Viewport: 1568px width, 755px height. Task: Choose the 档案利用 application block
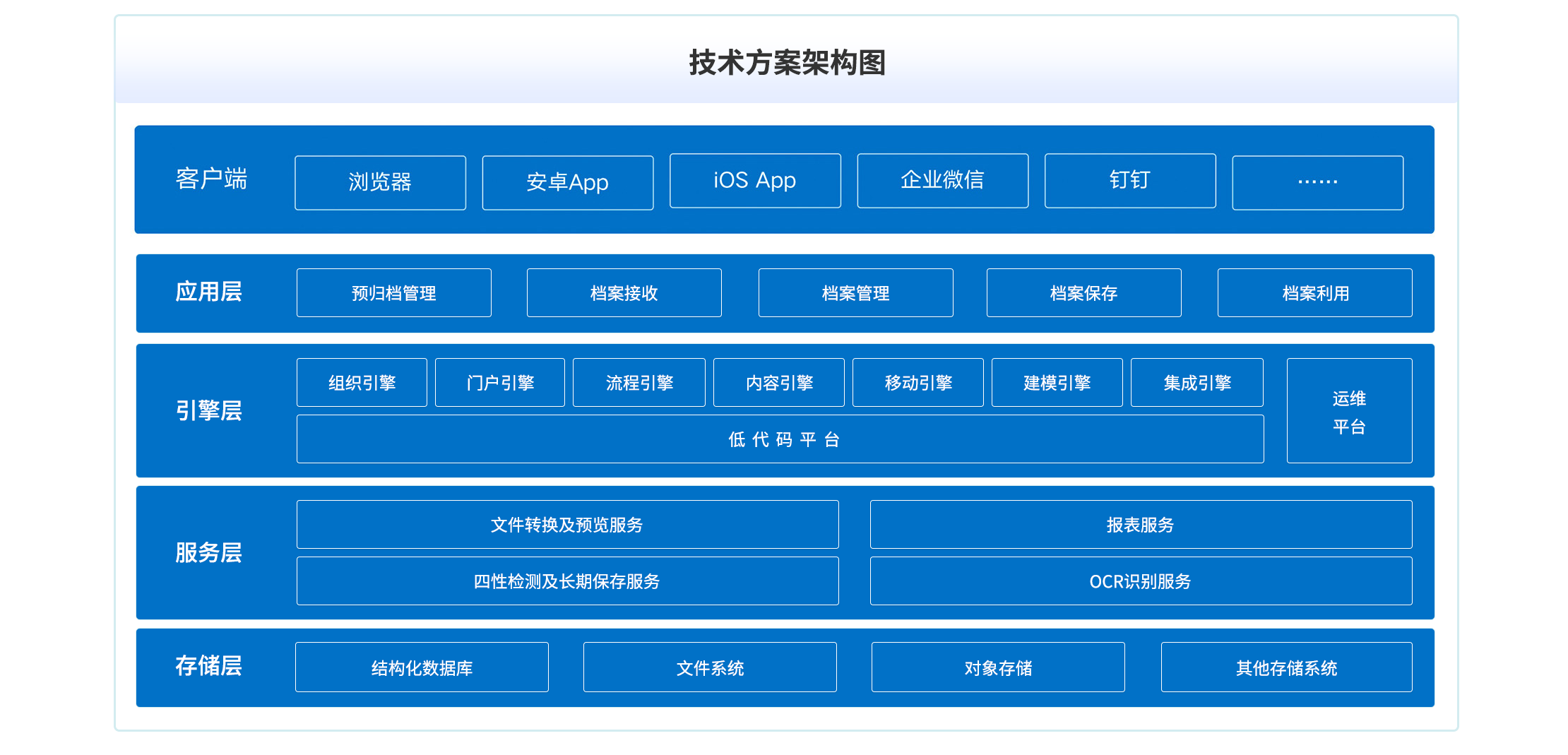[1314, 292]
